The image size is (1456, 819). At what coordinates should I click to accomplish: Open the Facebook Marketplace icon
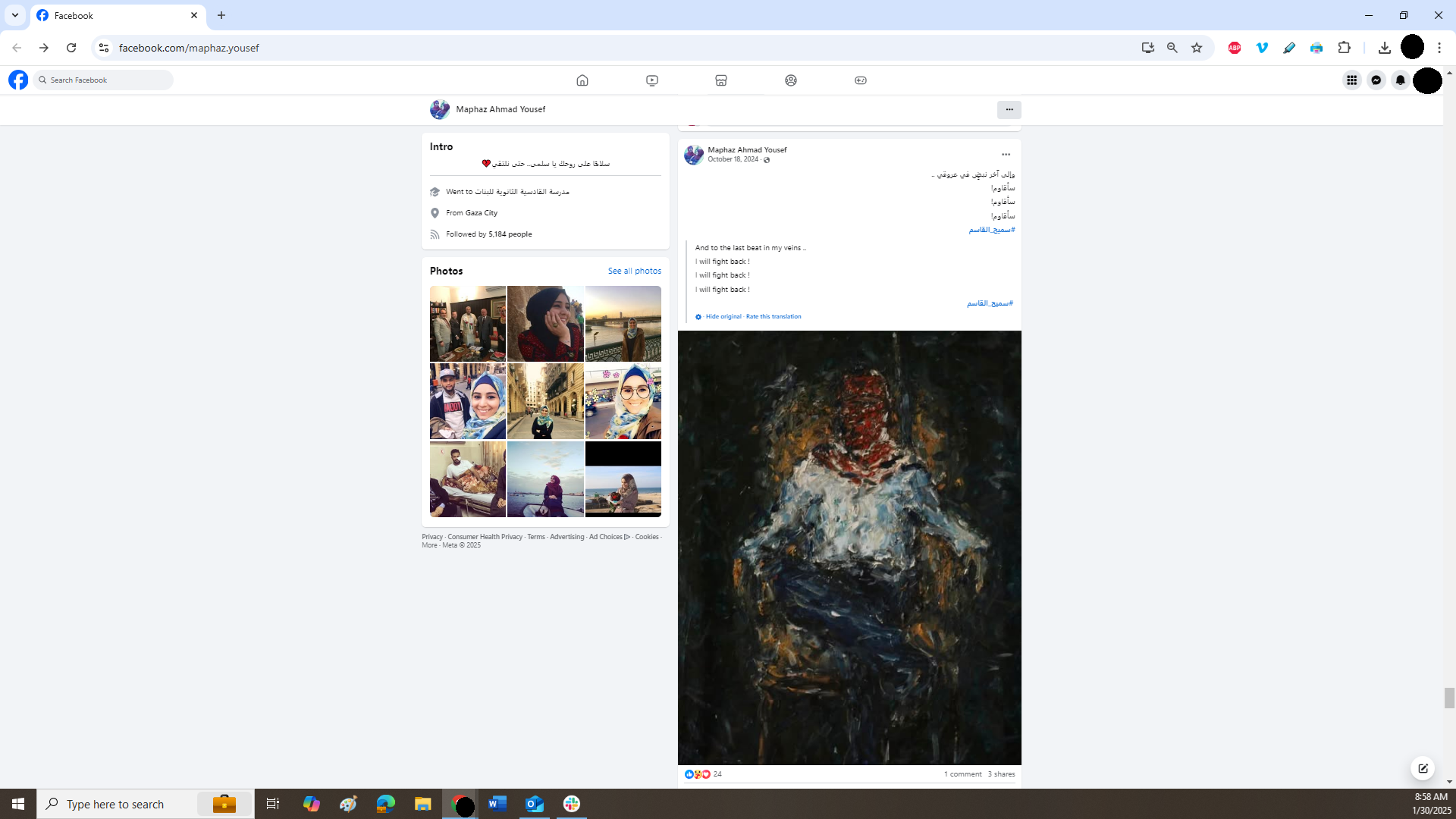coord(721,80)
